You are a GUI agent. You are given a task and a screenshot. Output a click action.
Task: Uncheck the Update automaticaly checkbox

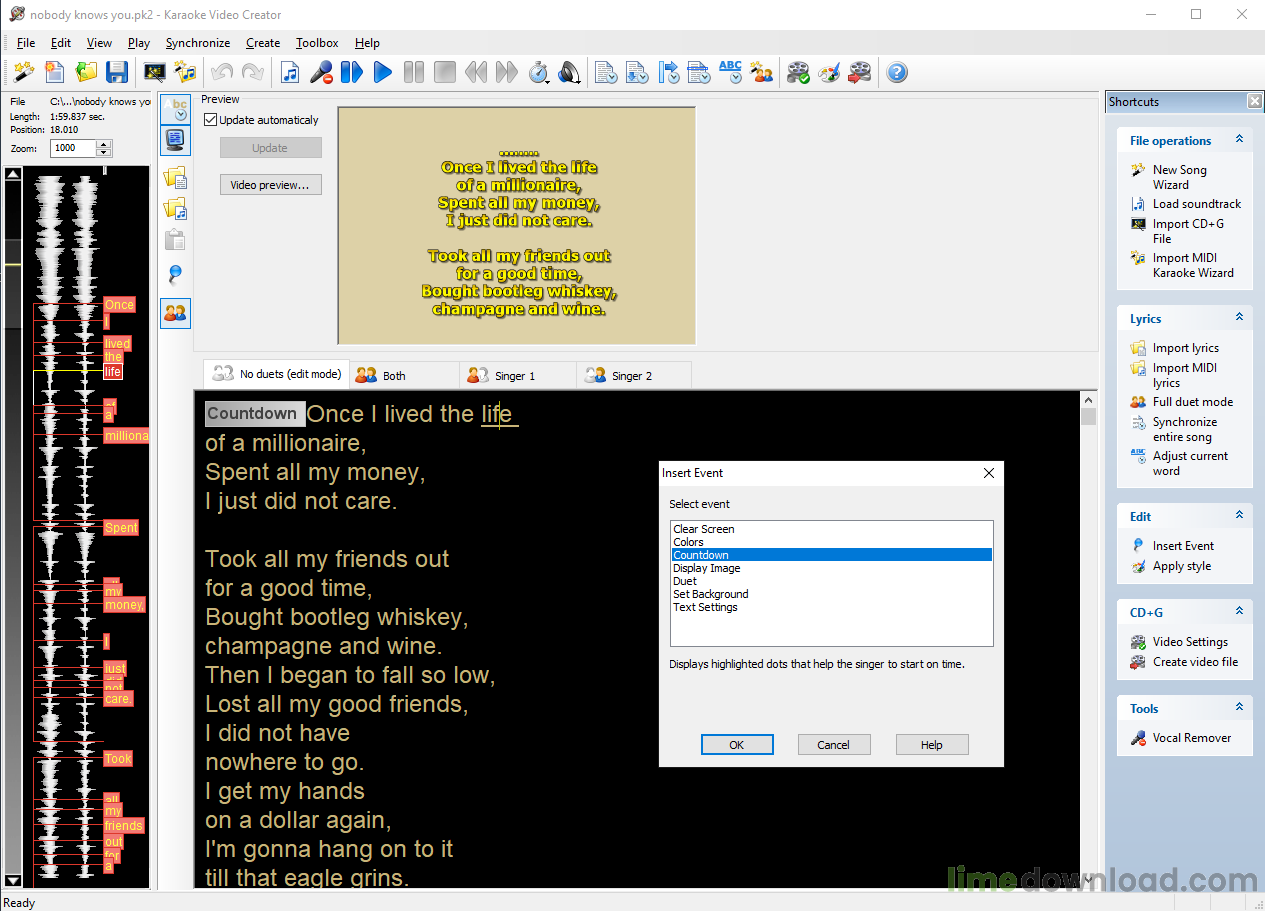tap(210, 118)
